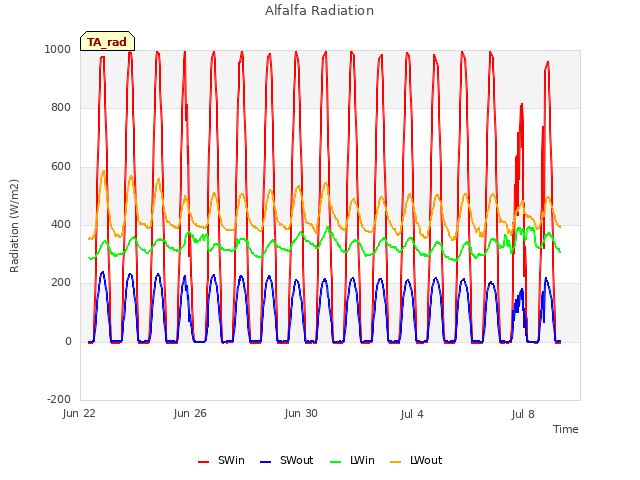640x480 pixels.
Task: Click the -200 y-axis tick label
Action: click(x=59, y=399)
